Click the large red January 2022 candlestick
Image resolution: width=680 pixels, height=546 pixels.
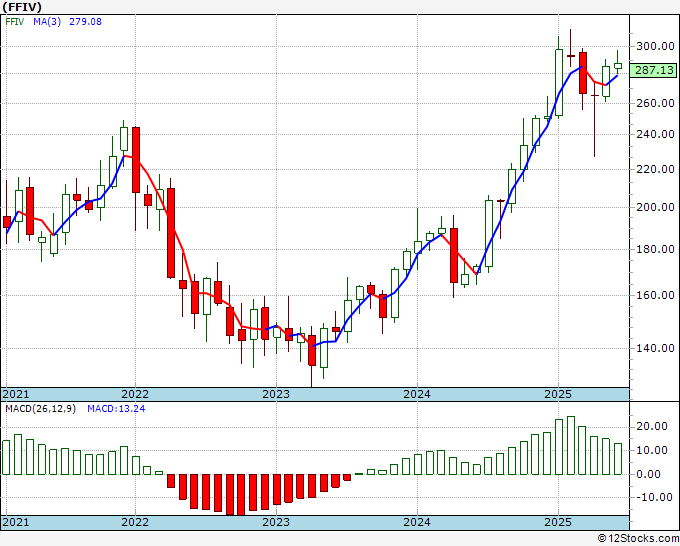[x=136, y=160]
